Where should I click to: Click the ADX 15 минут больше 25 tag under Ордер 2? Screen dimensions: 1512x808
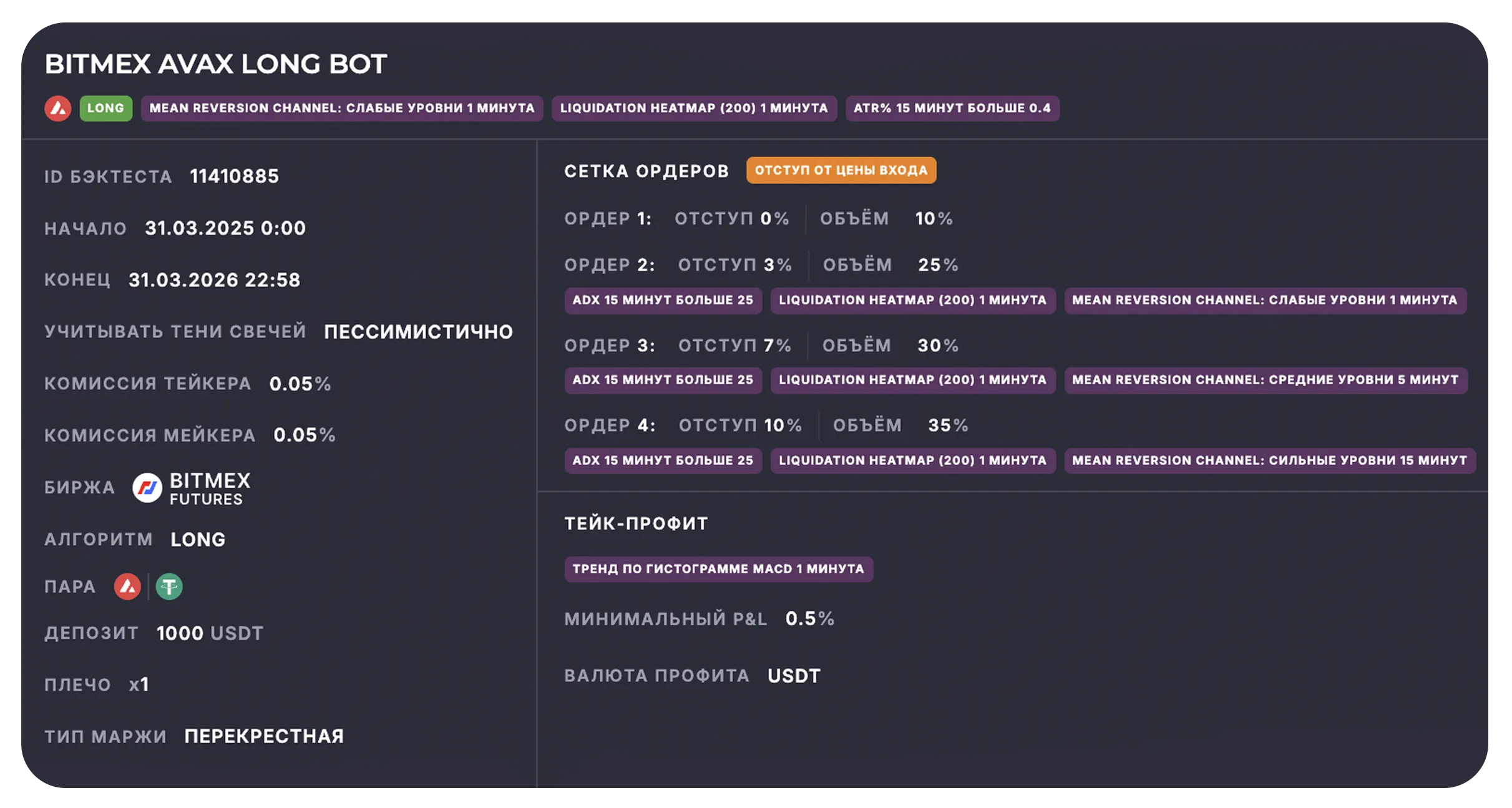[x=663, y=300]
